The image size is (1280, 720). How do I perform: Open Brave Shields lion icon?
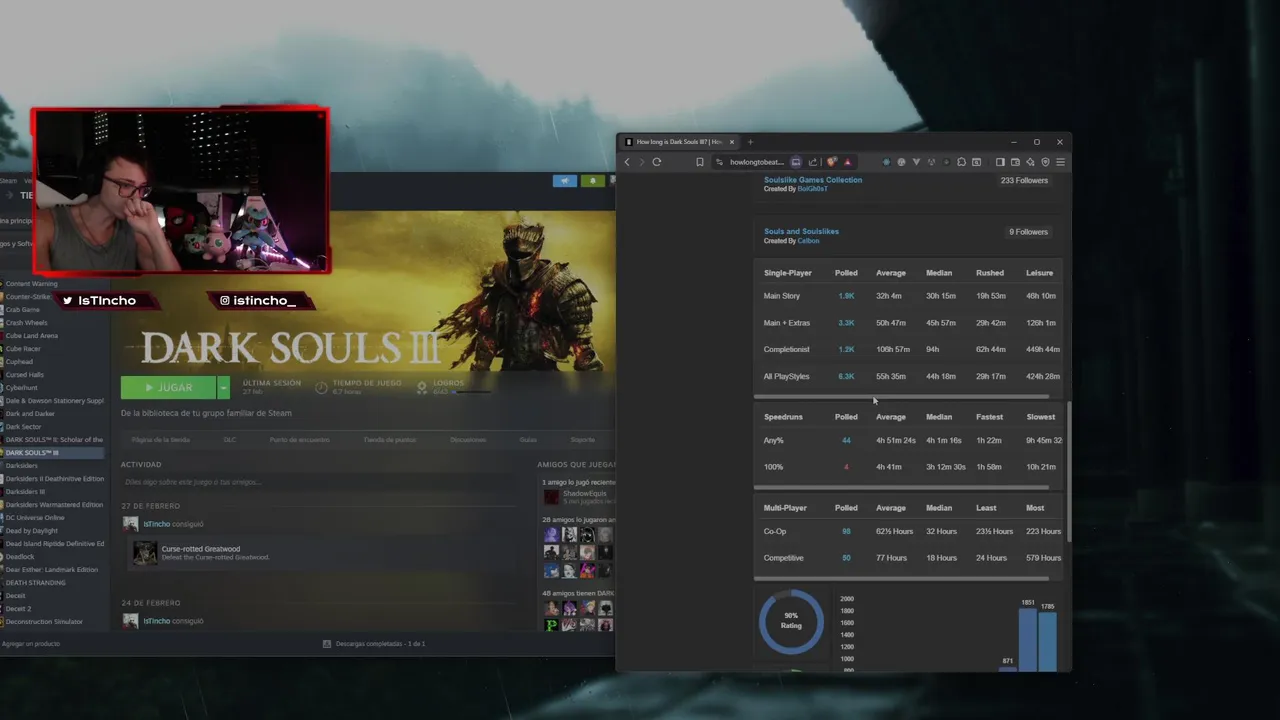pyautogui.click(x=831, y=162)
